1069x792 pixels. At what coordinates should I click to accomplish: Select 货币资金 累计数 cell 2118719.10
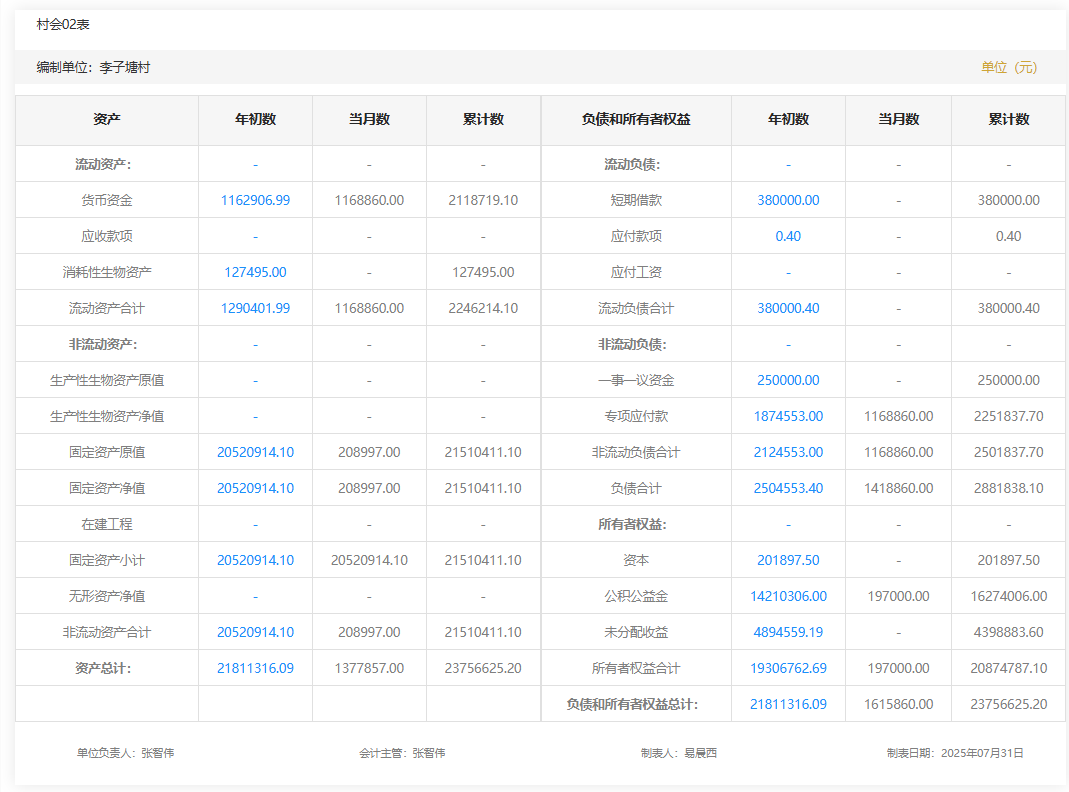pyautogui.click(x=483, y=200)
